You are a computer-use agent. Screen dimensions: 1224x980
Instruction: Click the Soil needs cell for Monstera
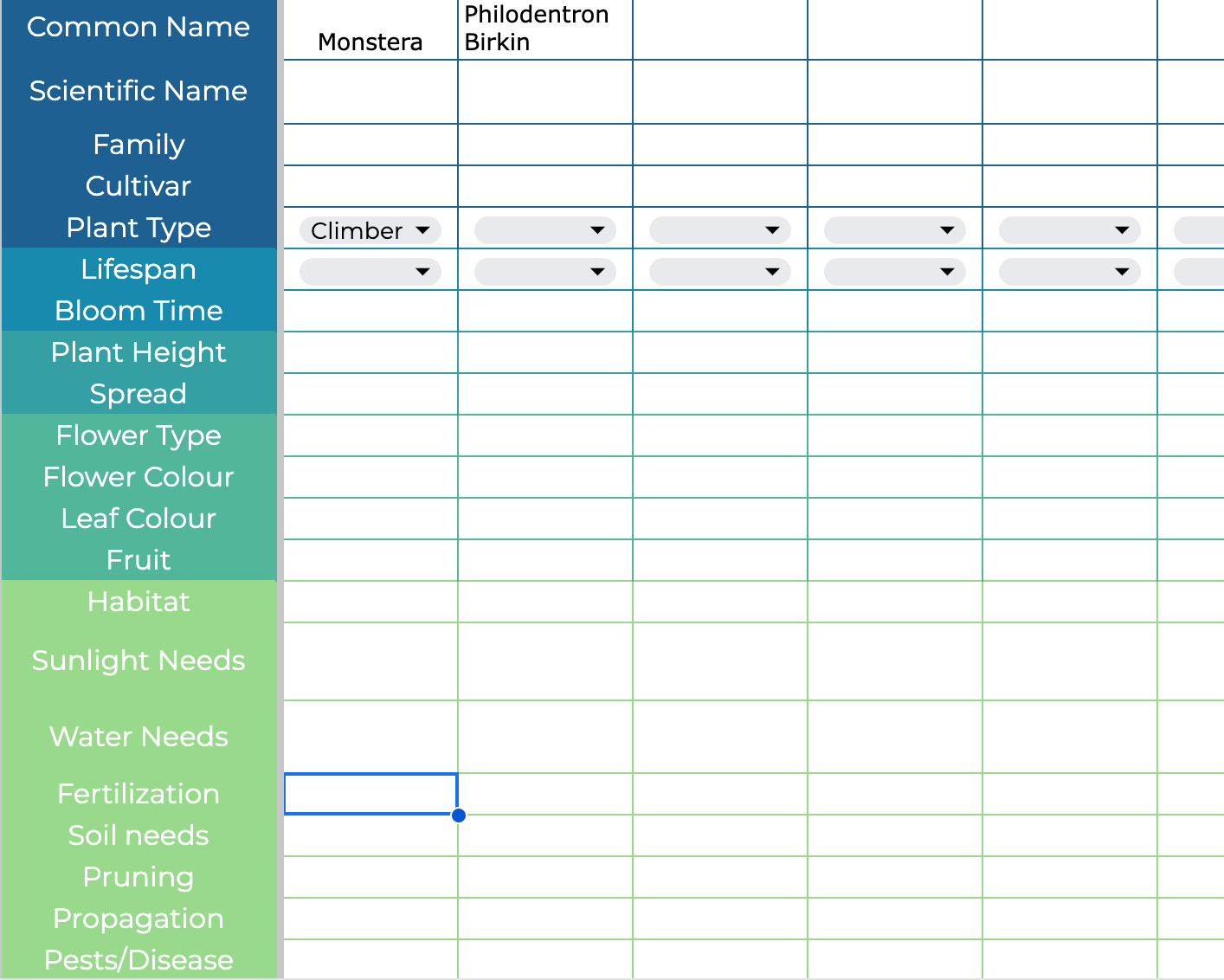pyautogui.click(x=370, y=835)
